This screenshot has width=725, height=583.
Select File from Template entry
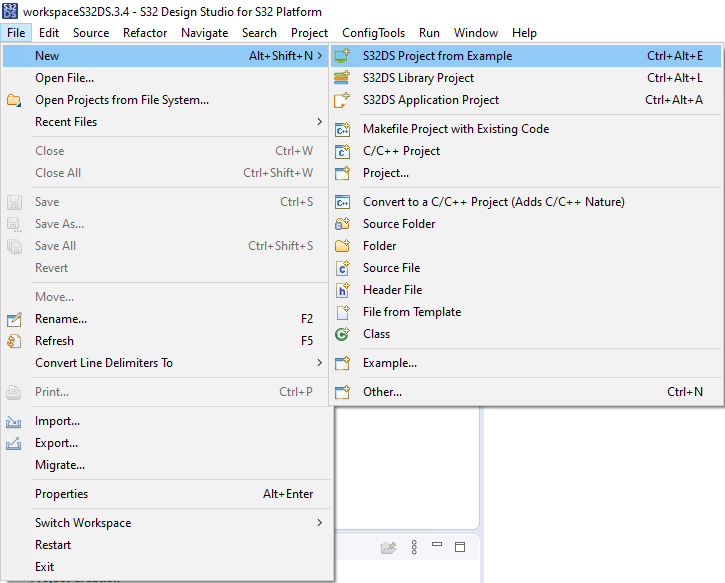412,312
